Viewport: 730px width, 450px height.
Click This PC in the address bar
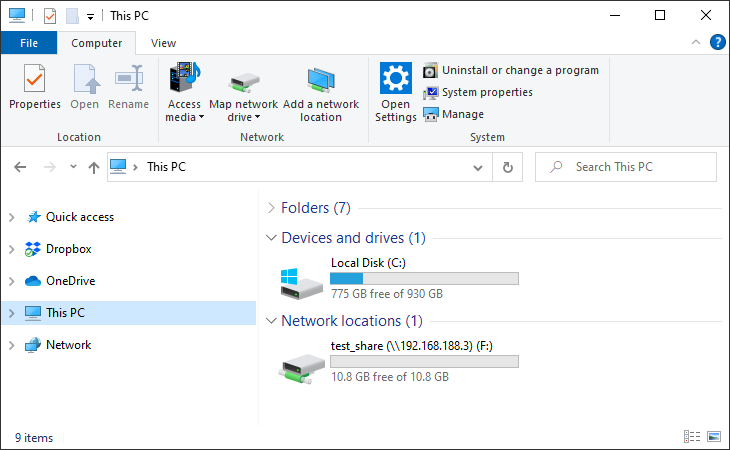(166, 167)
